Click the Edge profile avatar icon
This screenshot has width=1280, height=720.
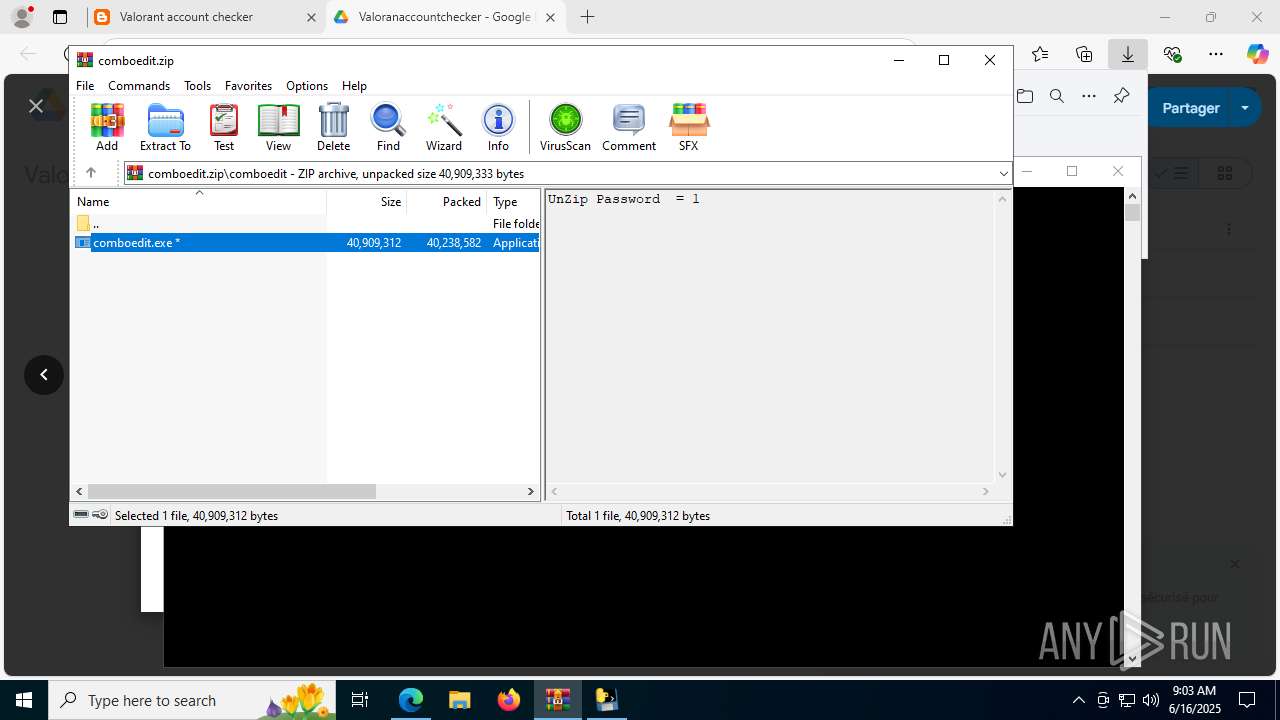22,17
